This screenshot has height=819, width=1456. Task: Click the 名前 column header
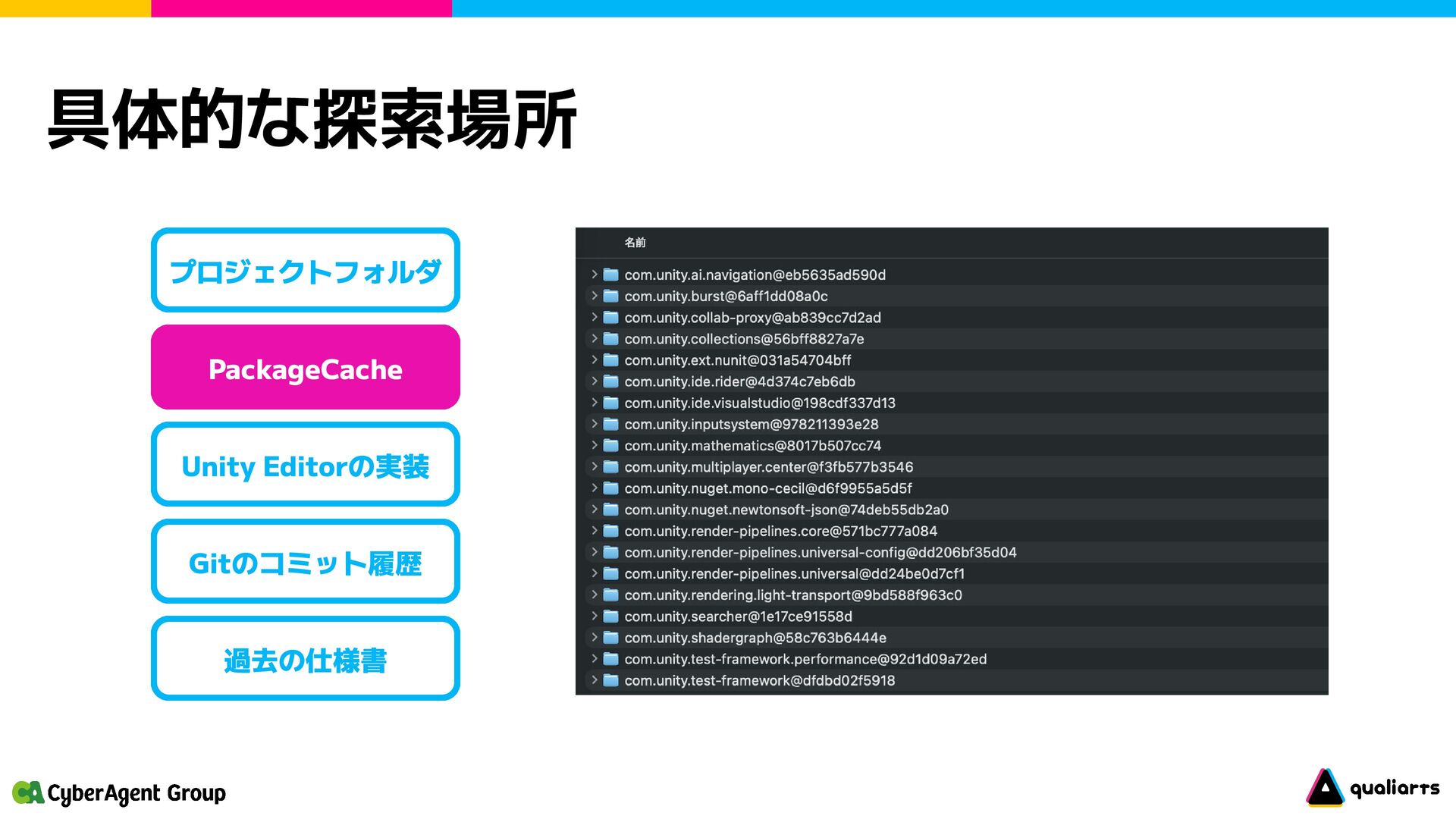click(635, 243)
